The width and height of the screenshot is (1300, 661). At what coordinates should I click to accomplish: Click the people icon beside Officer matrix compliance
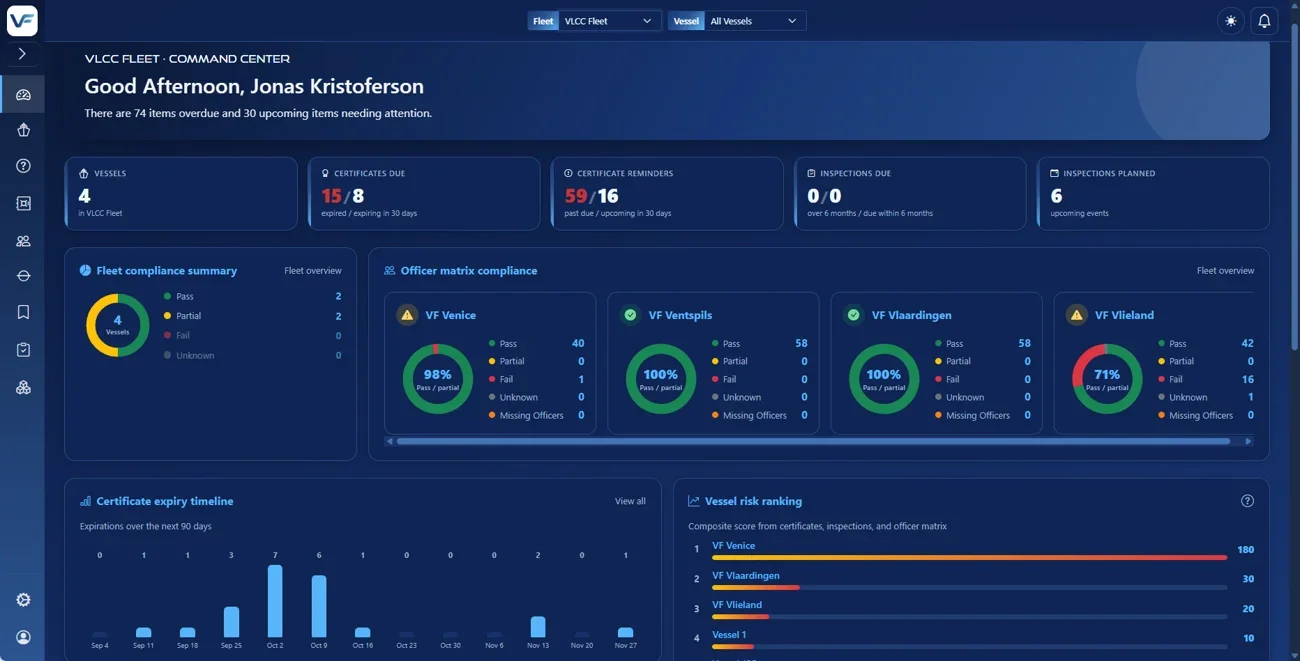(x=390, y=271)
